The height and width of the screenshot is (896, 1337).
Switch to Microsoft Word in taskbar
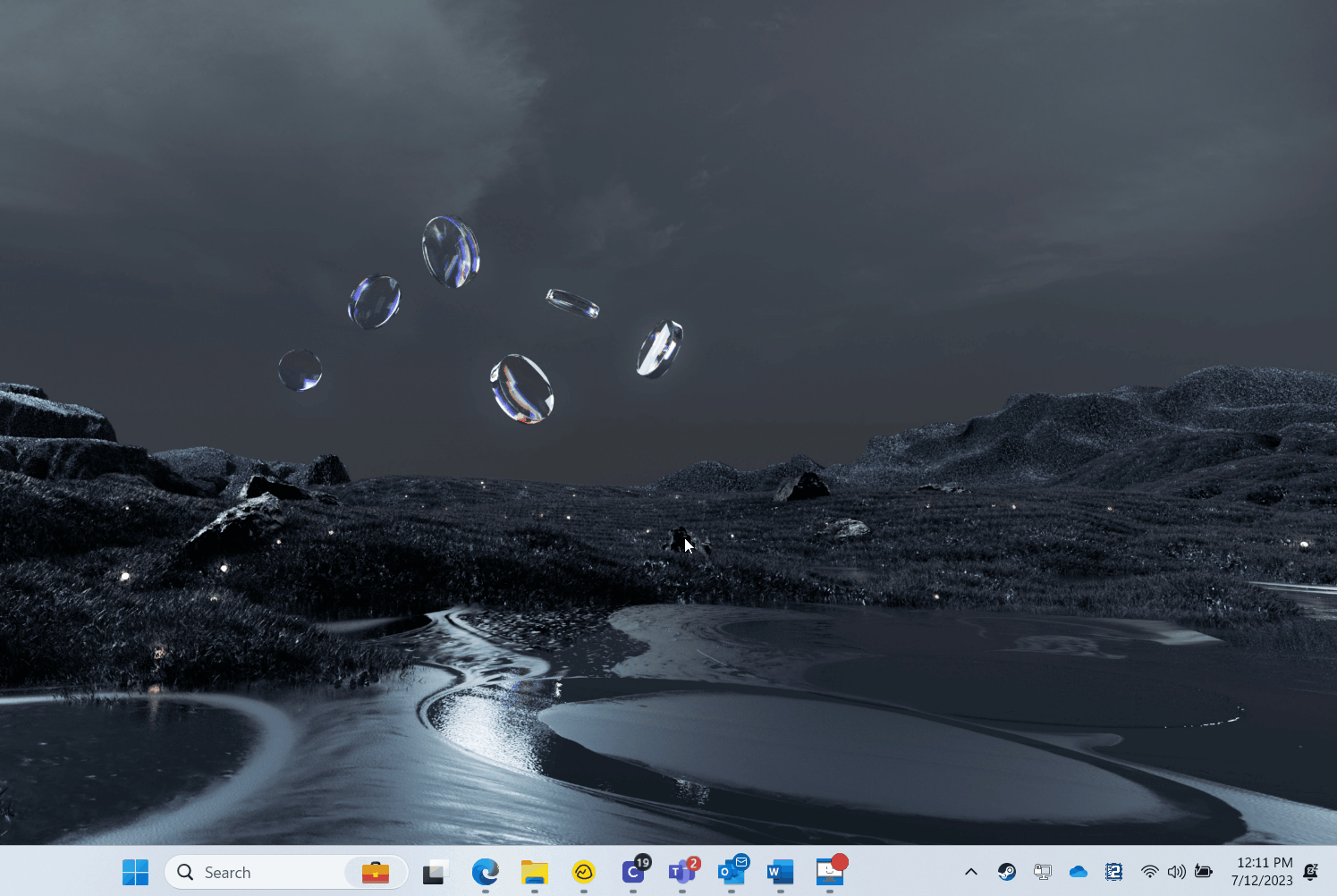click(781, 872)
